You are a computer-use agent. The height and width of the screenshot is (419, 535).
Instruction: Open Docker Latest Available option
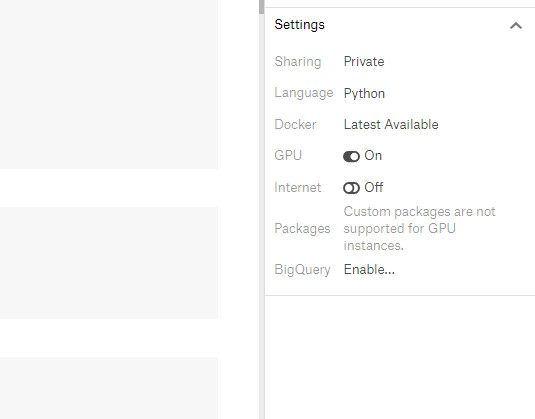pyautogui.click(x=391, y=125)
